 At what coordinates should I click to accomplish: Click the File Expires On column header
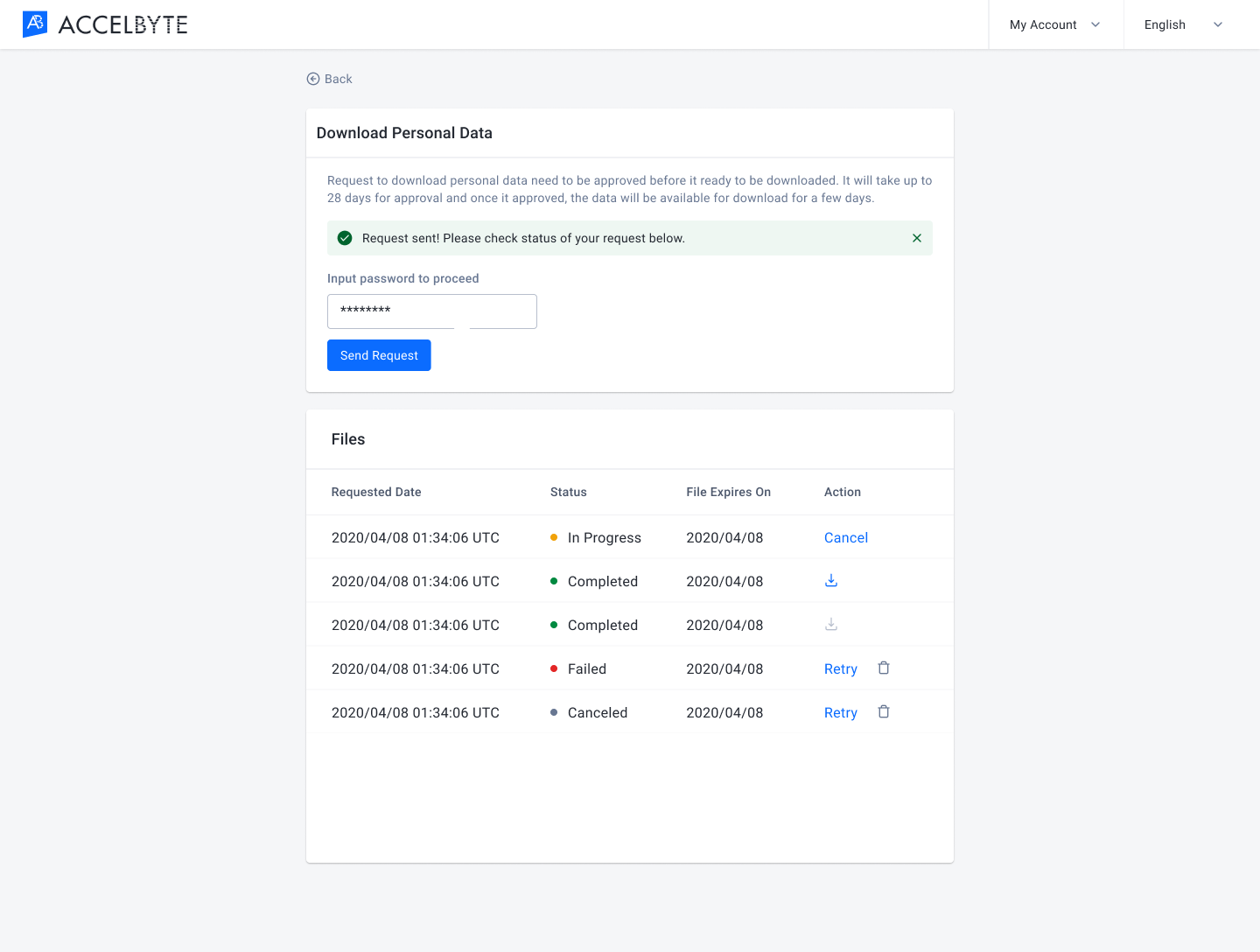(x=729, y=492)
